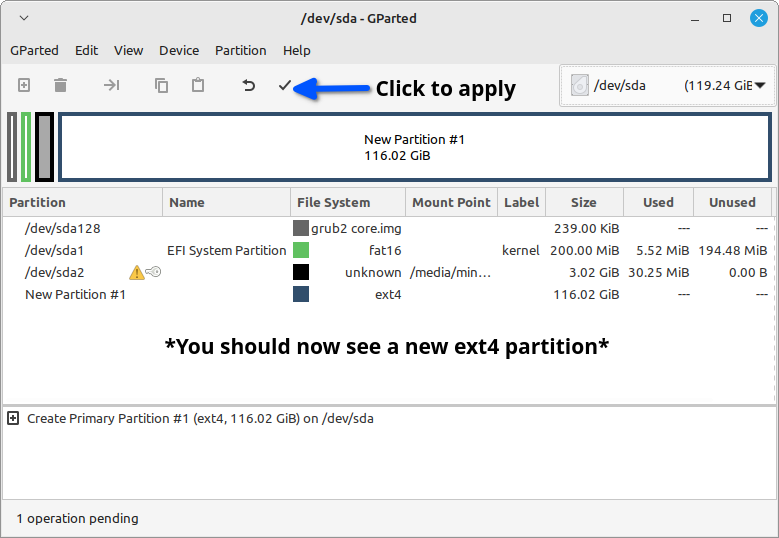Sort by the File System column header

[x=348, y=203]
